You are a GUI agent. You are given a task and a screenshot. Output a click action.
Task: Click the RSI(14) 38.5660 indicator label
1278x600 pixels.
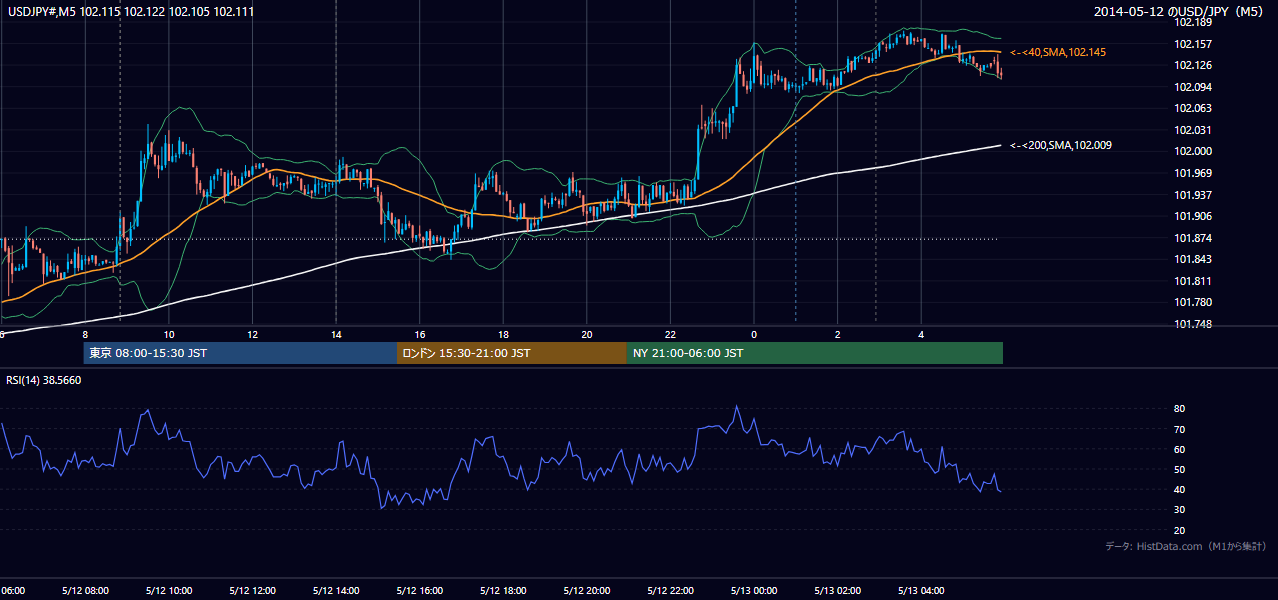pyautogui.click(x=44, y=381)
